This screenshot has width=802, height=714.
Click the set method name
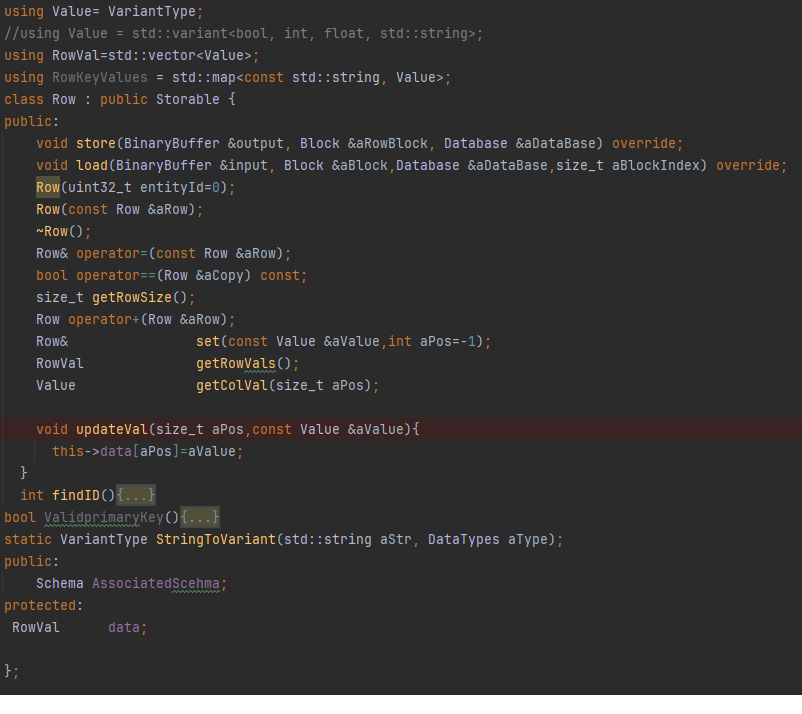click(x=208, y=341)
